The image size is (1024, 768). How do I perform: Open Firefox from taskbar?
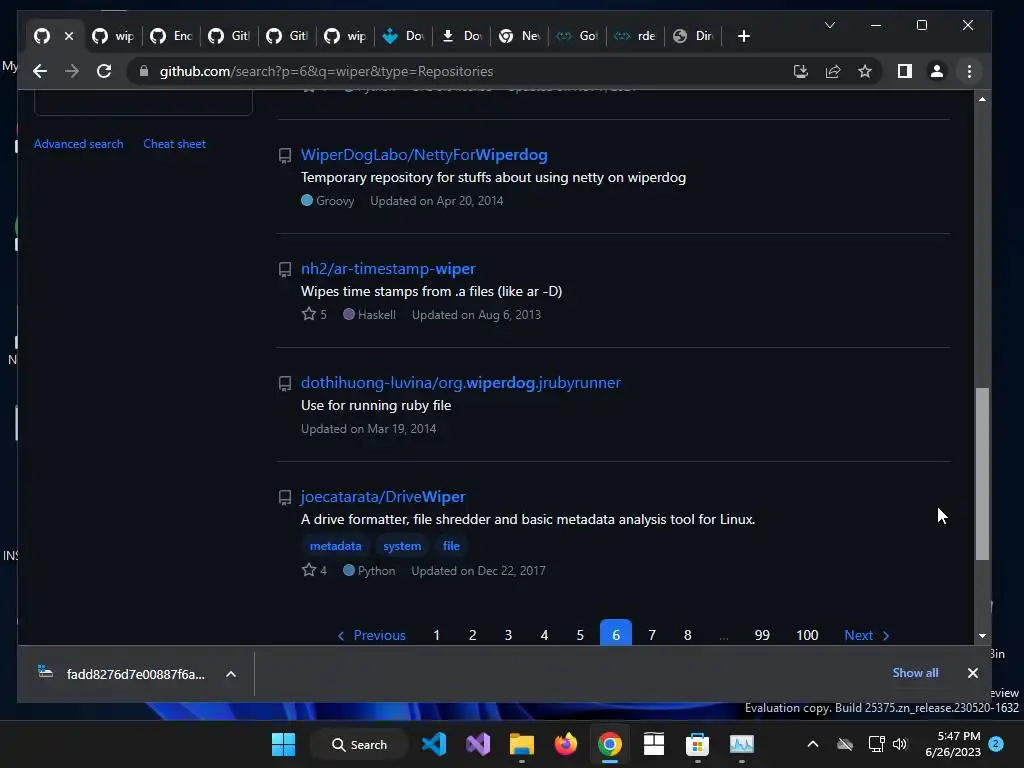566,744
